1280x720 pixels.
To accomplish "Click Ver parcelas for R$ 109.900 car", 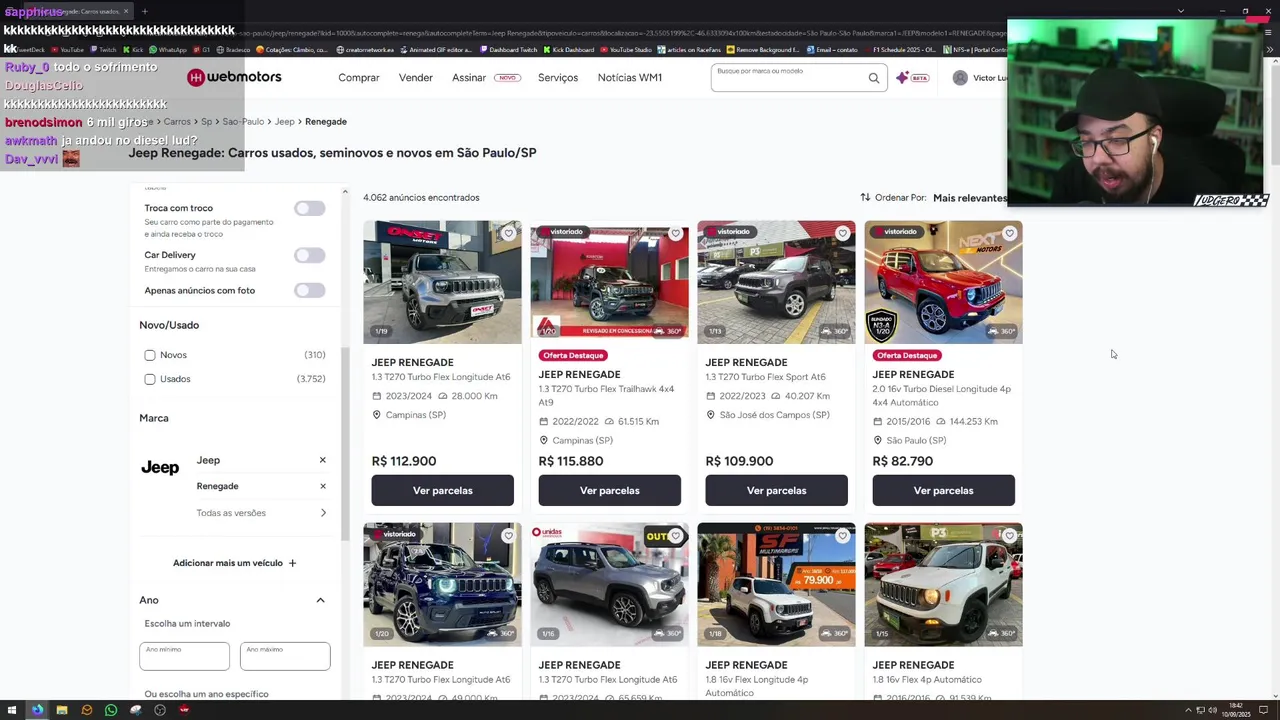I will point(776,490).
